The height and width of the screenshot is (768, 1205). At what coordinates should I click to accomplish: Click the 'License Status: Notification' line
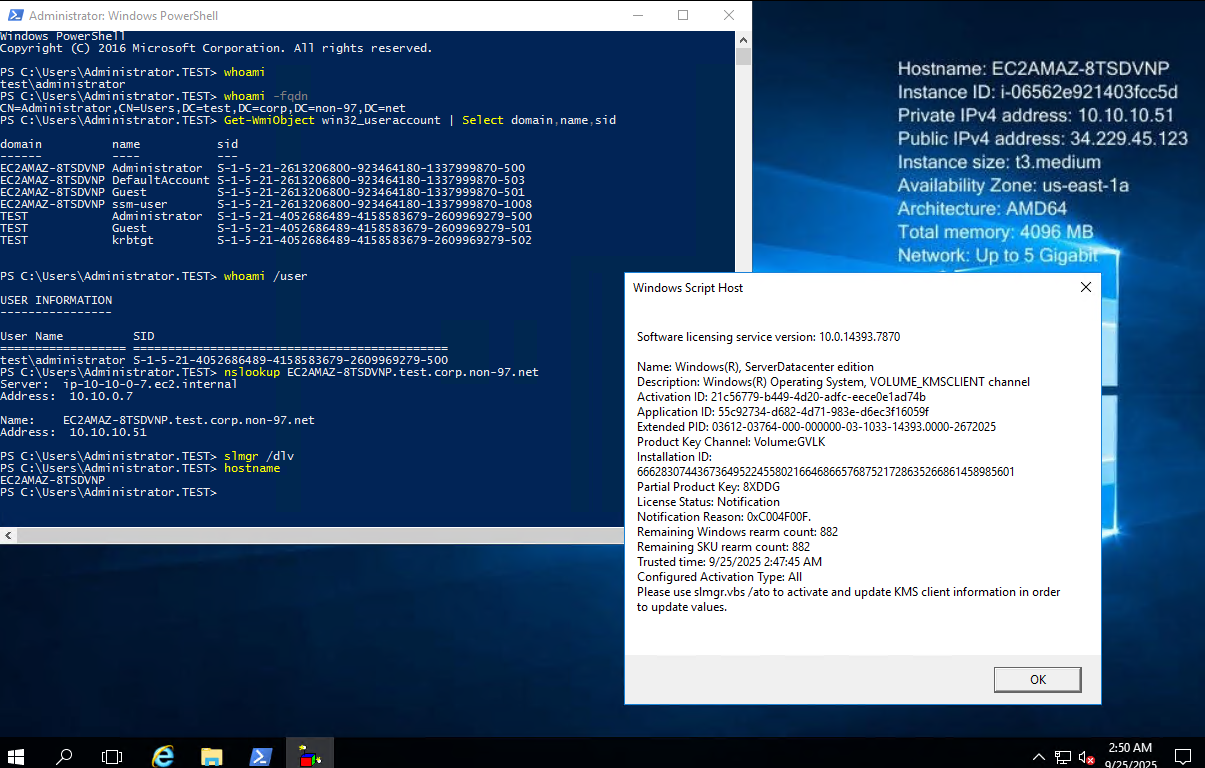(x=708, y=502)
